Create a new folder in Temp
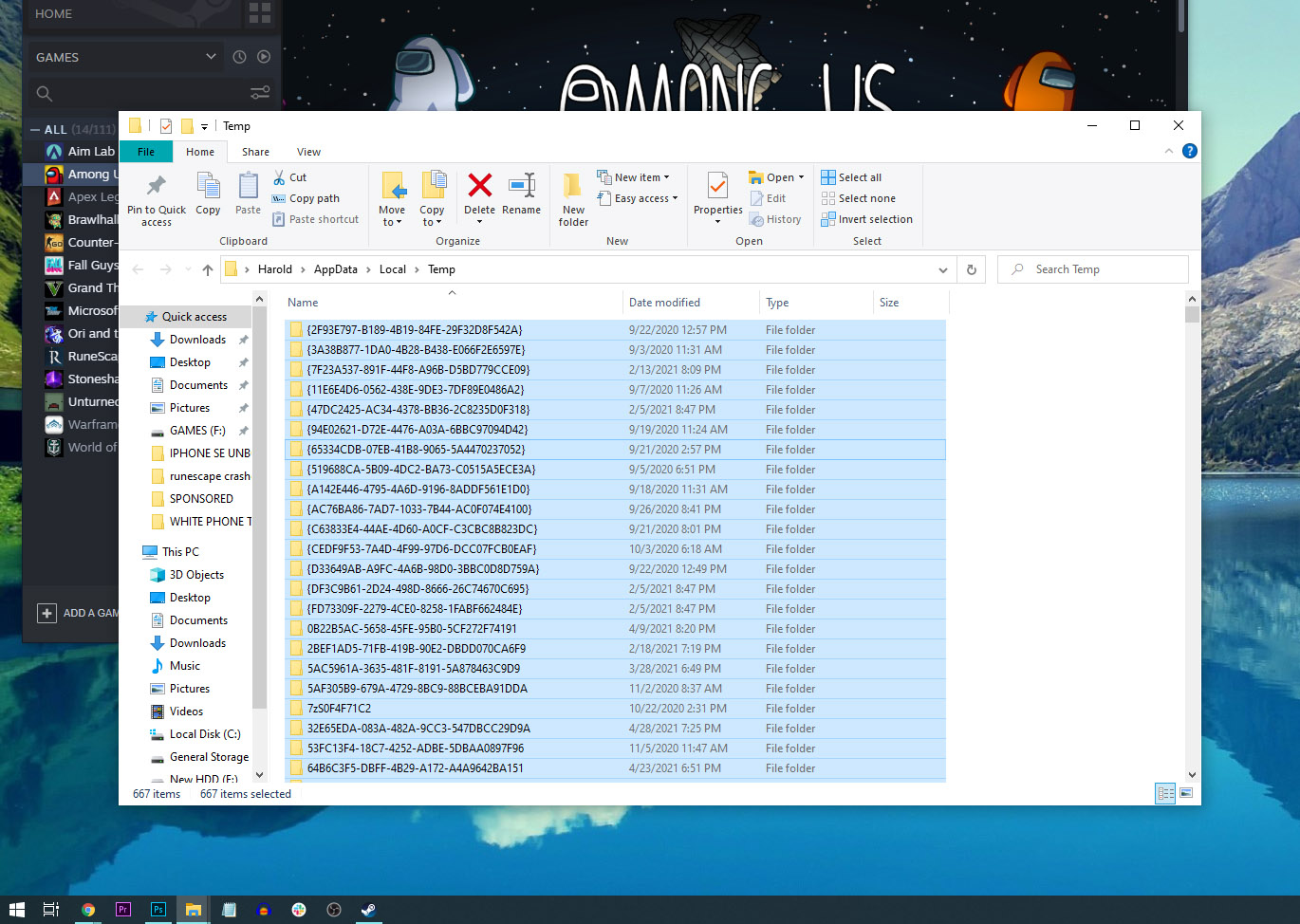Screen dimensions: 1300x924 pos(572,196)
